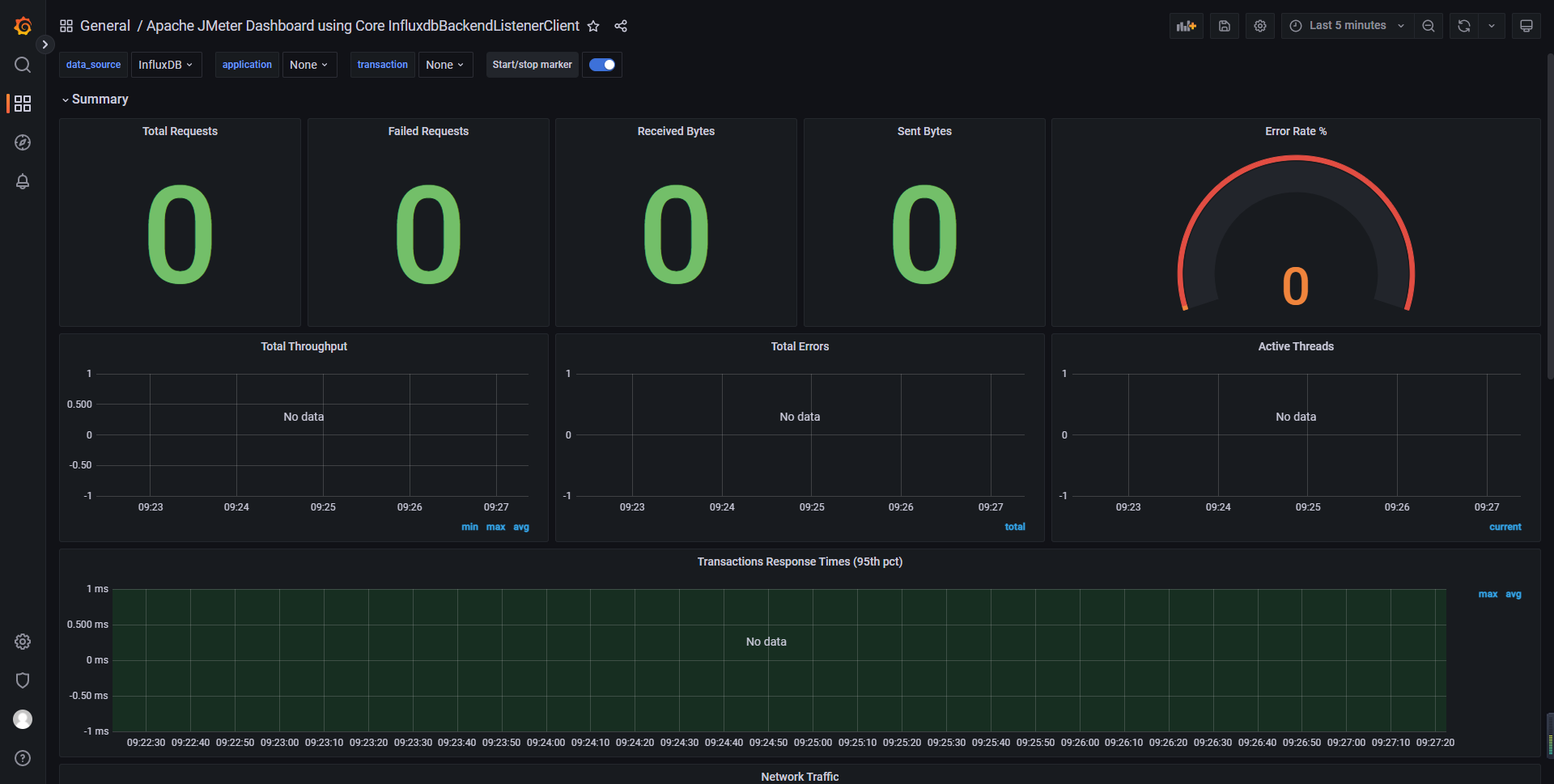This screenshot has width=1554, height=784.
Task: Open the Alerting bell icon
Action: [x=23, y=181]
